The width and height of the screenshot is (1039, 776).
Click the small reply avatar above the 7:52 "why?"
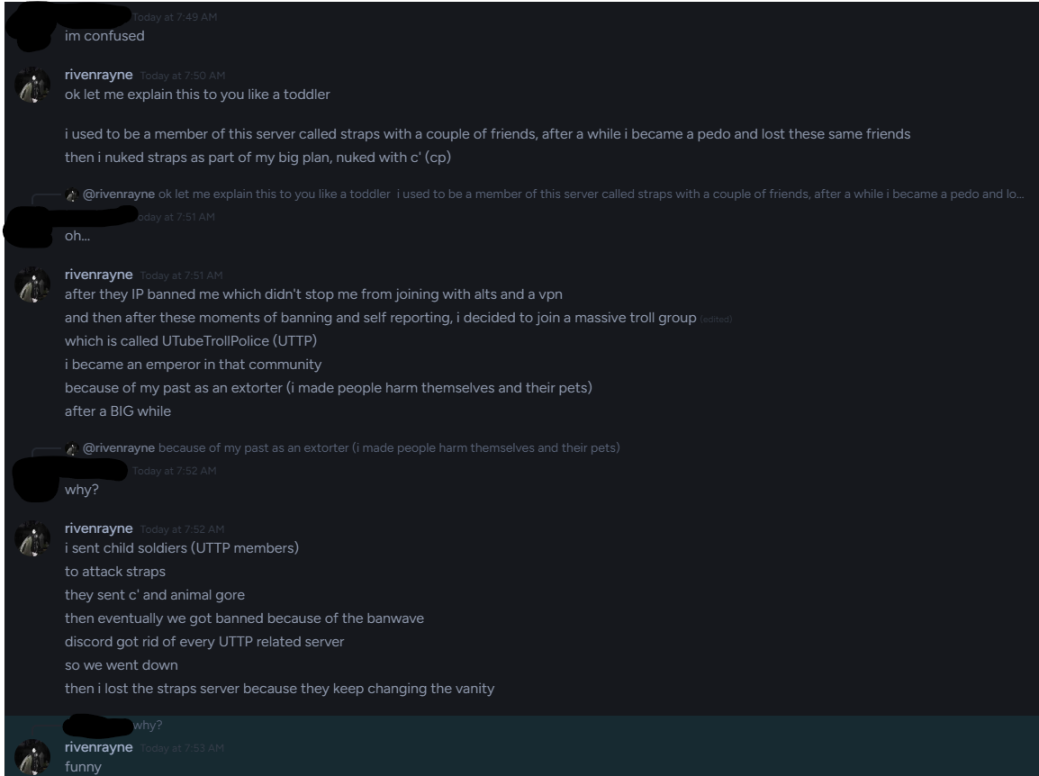(72, 449)
